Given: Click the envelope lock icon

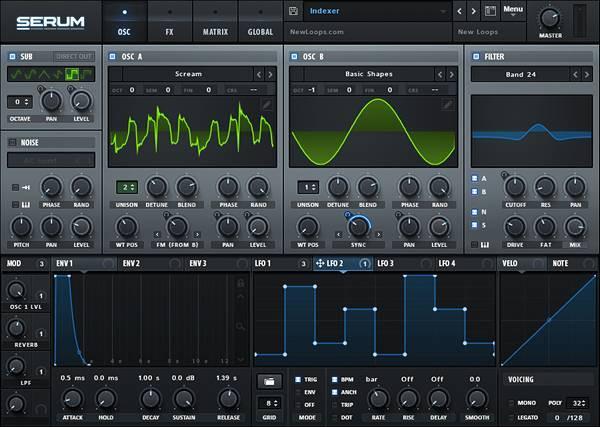Looking at the screenshot, I should [240, 283].
